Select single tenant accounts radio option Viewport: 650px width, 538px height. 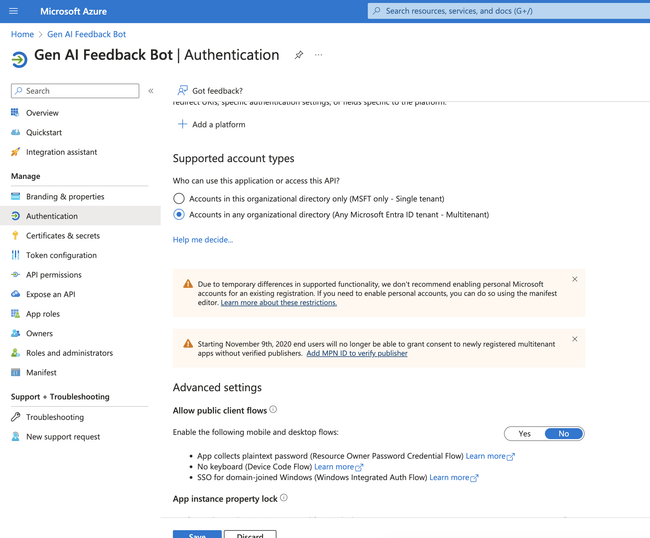coord(179,199)
